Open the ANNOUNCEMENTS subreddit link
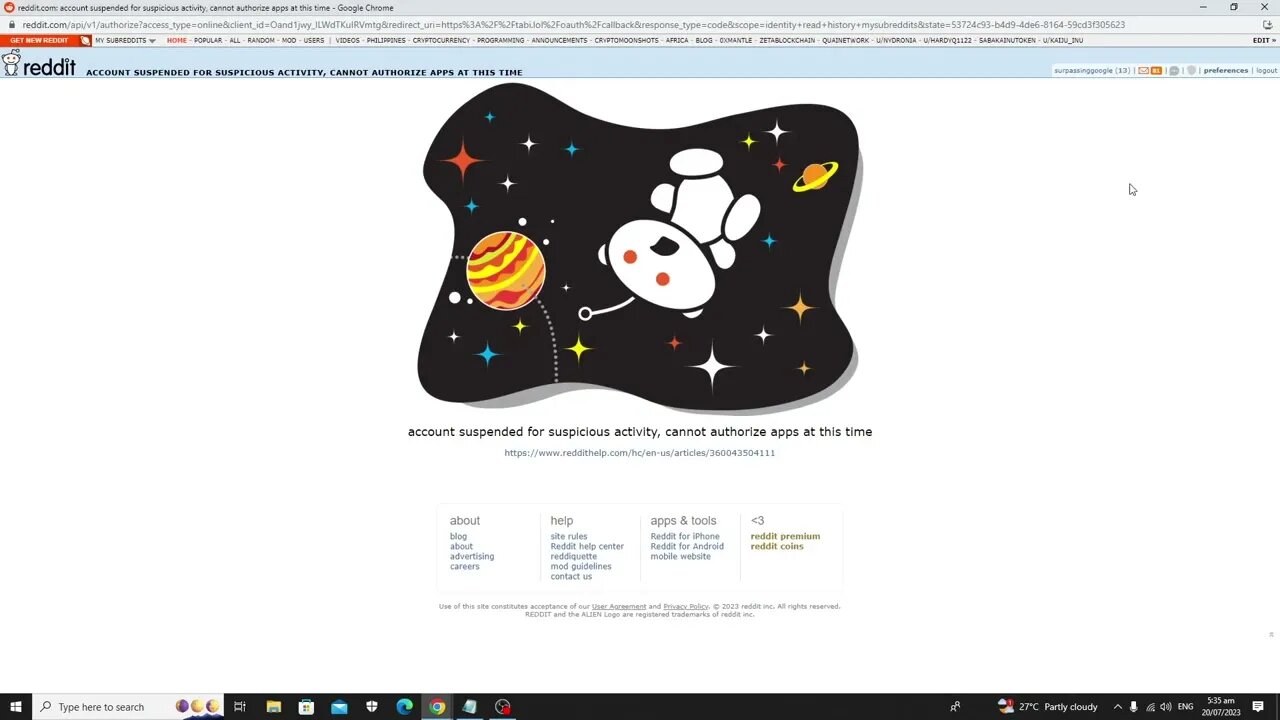The height and width of the screenshot is (720, 1280). point(559,41)
